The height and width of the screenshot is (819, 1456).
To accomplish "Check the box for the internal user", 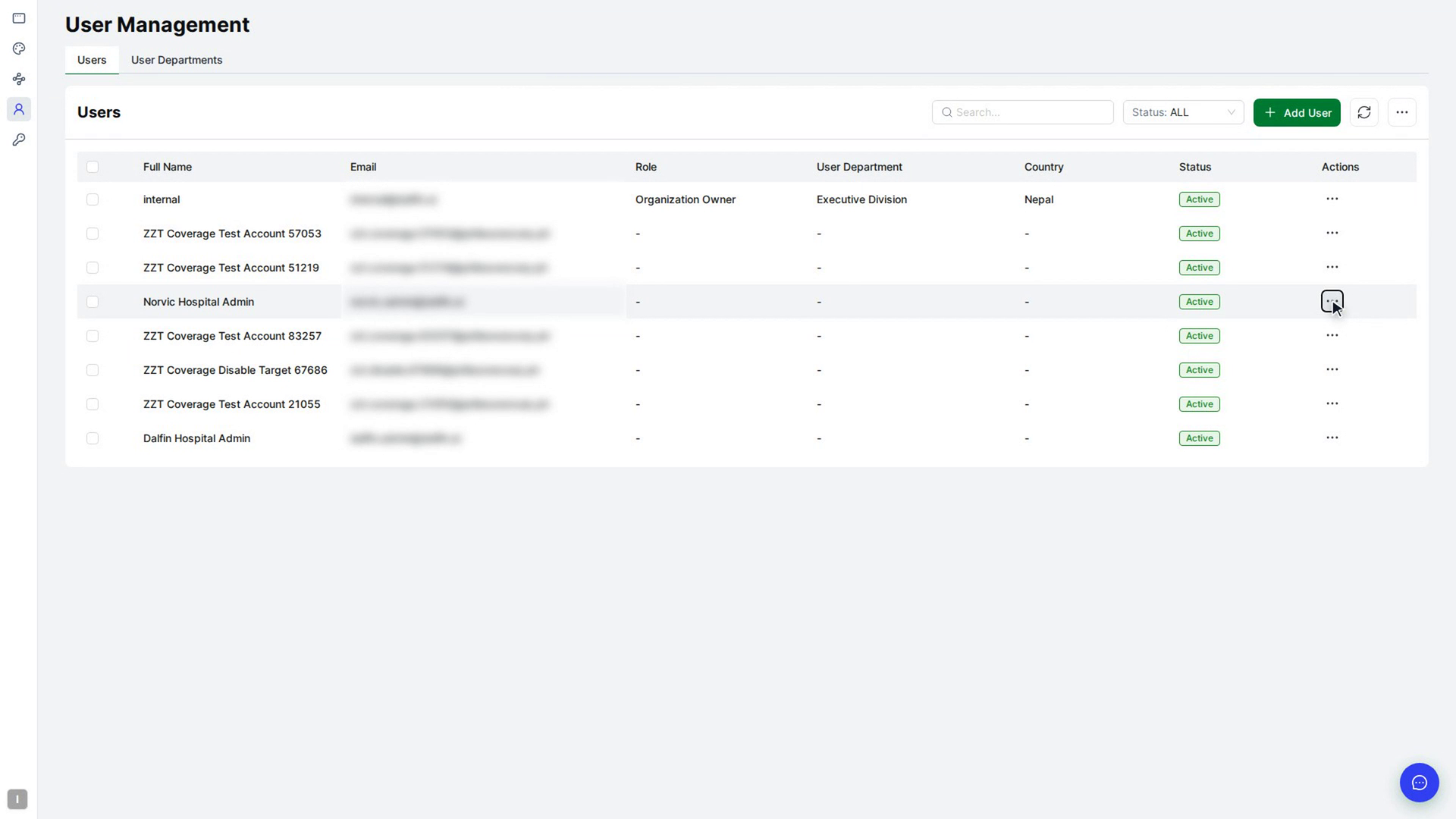I will coord(93,199).
